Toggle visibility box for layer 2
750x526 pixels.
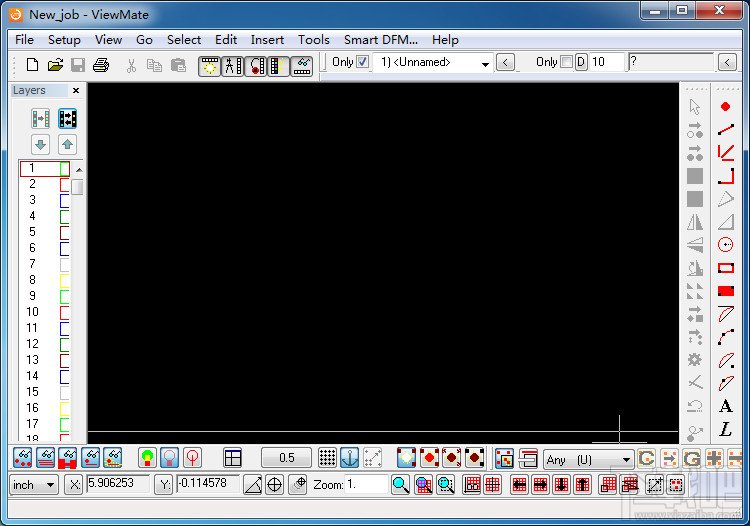click(65, 184)
